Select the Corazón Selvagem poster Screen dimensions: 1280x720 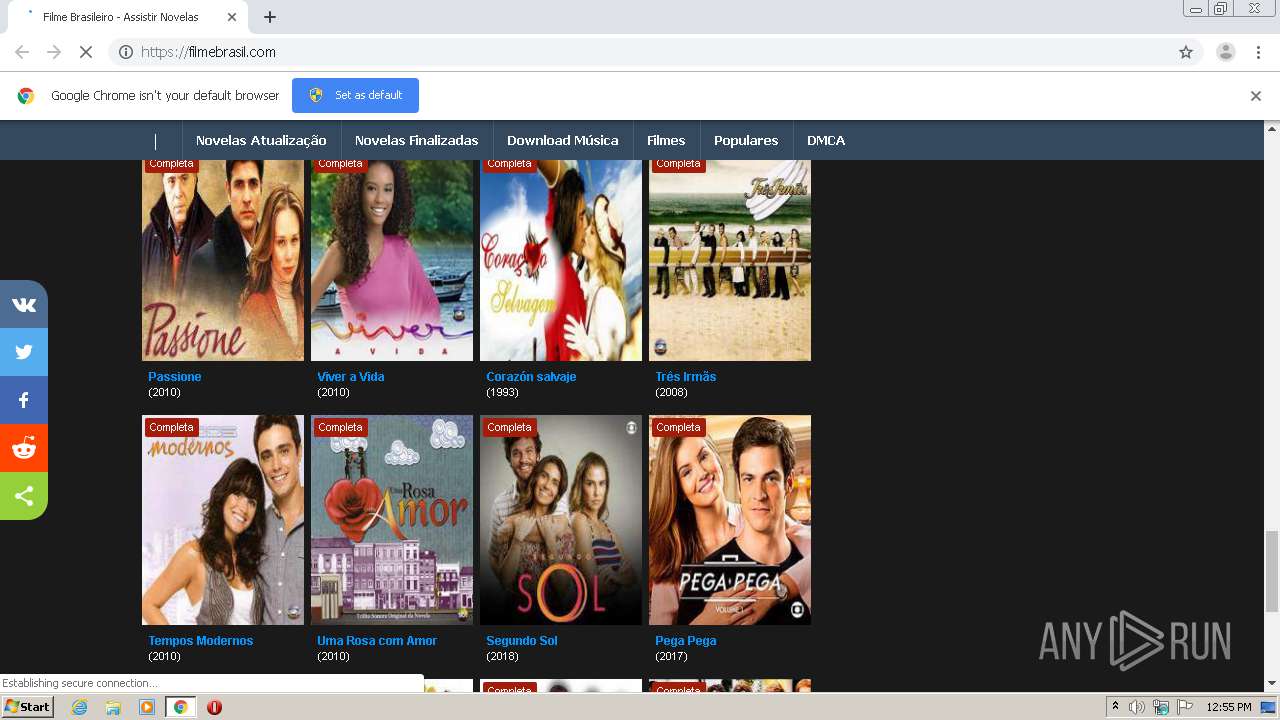561,260
